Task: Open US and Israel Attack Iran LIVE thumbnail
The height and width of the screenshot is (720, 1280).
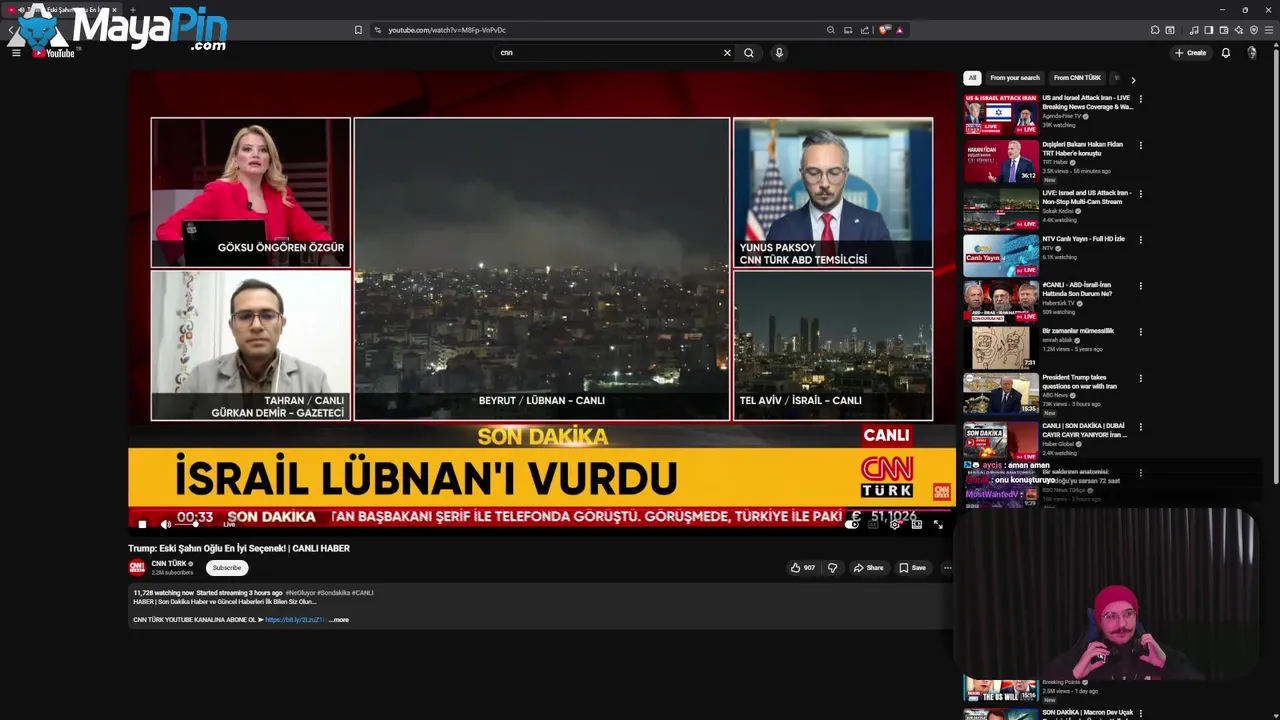Action: click(1001, 114)
